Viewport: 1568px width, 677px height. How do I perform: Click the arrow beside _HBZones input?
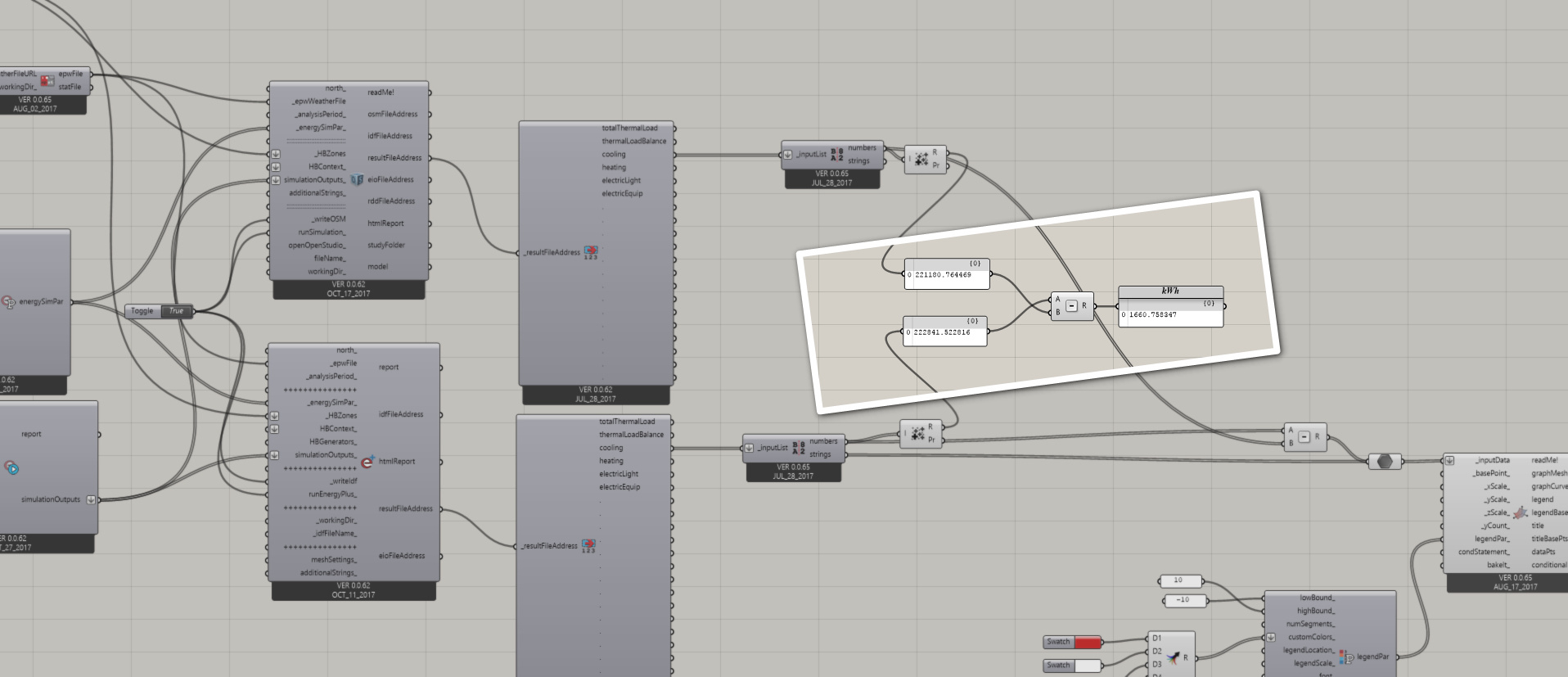tap(276, 154)
